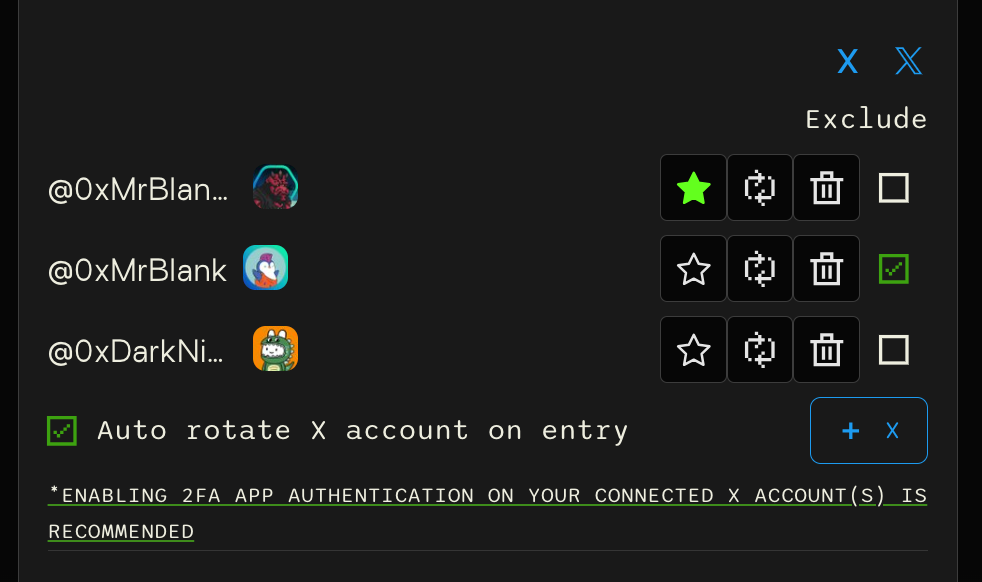Remove @0xMrBlank using trash icon
This screenshot has height=582, width=982.
click(826, 269)
